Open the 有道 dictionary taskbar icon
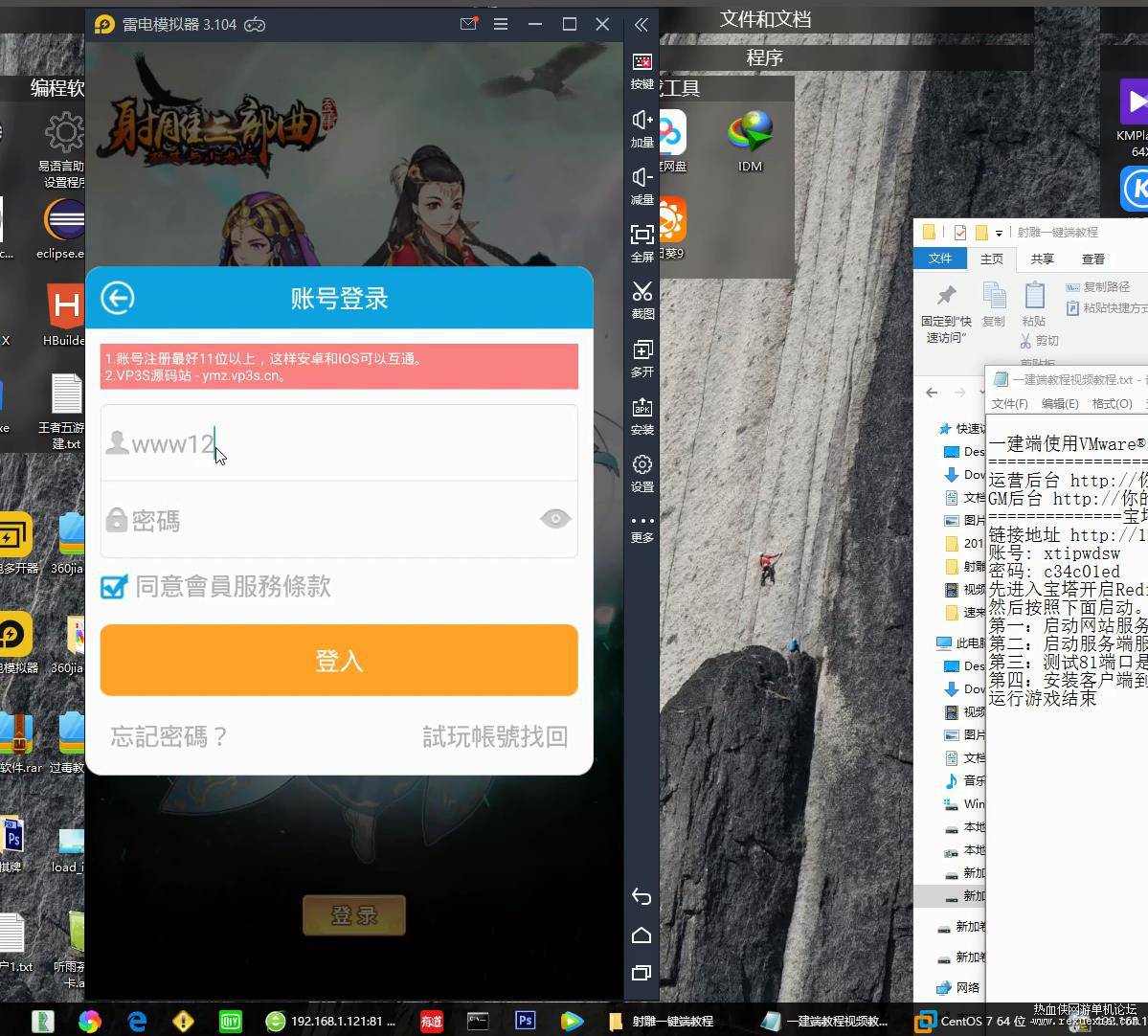 [431, 1021]
